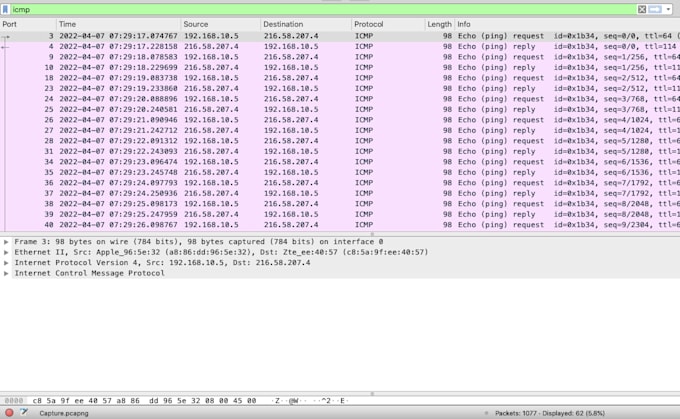Select packet number 28 row
This screenshot has width=680, height=419.
pyautogui.click(x=340, y=141)
